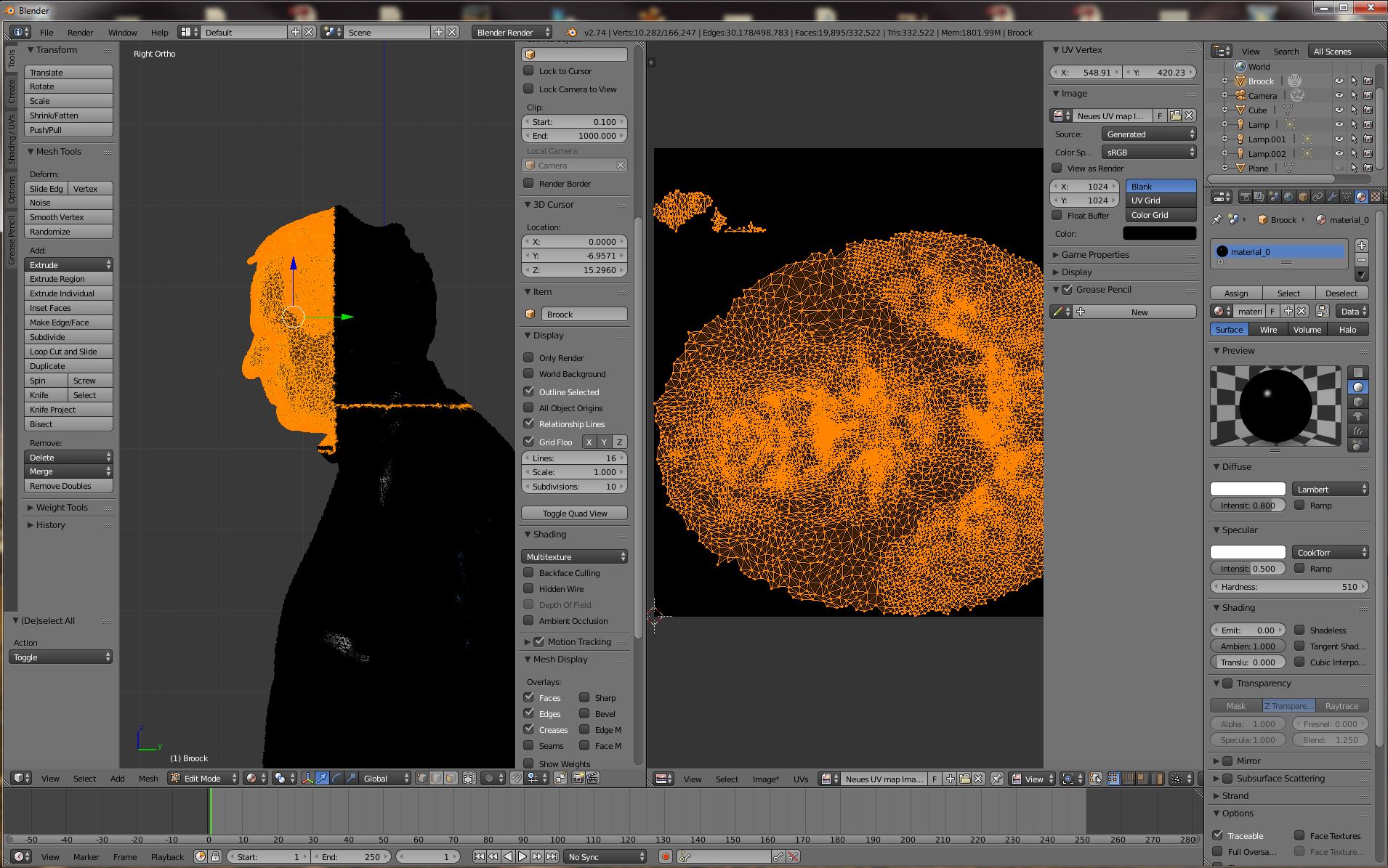Expand the Game Properties panel
1388x868 pixels.
tap(1094, 254)
